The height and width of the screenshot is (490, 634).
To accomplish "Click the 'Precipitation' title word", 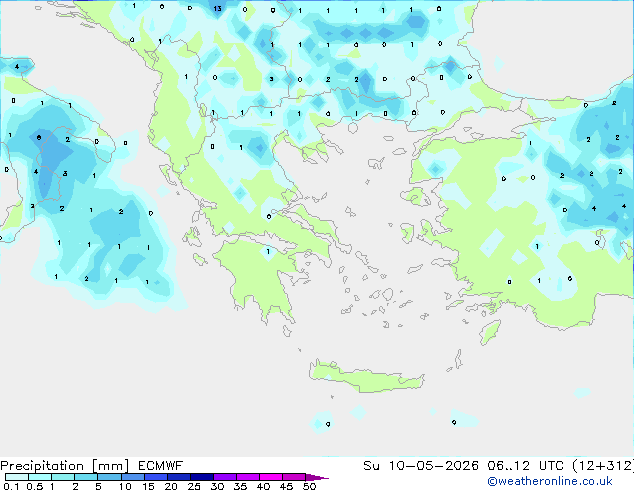I will (x=42, y=466).
